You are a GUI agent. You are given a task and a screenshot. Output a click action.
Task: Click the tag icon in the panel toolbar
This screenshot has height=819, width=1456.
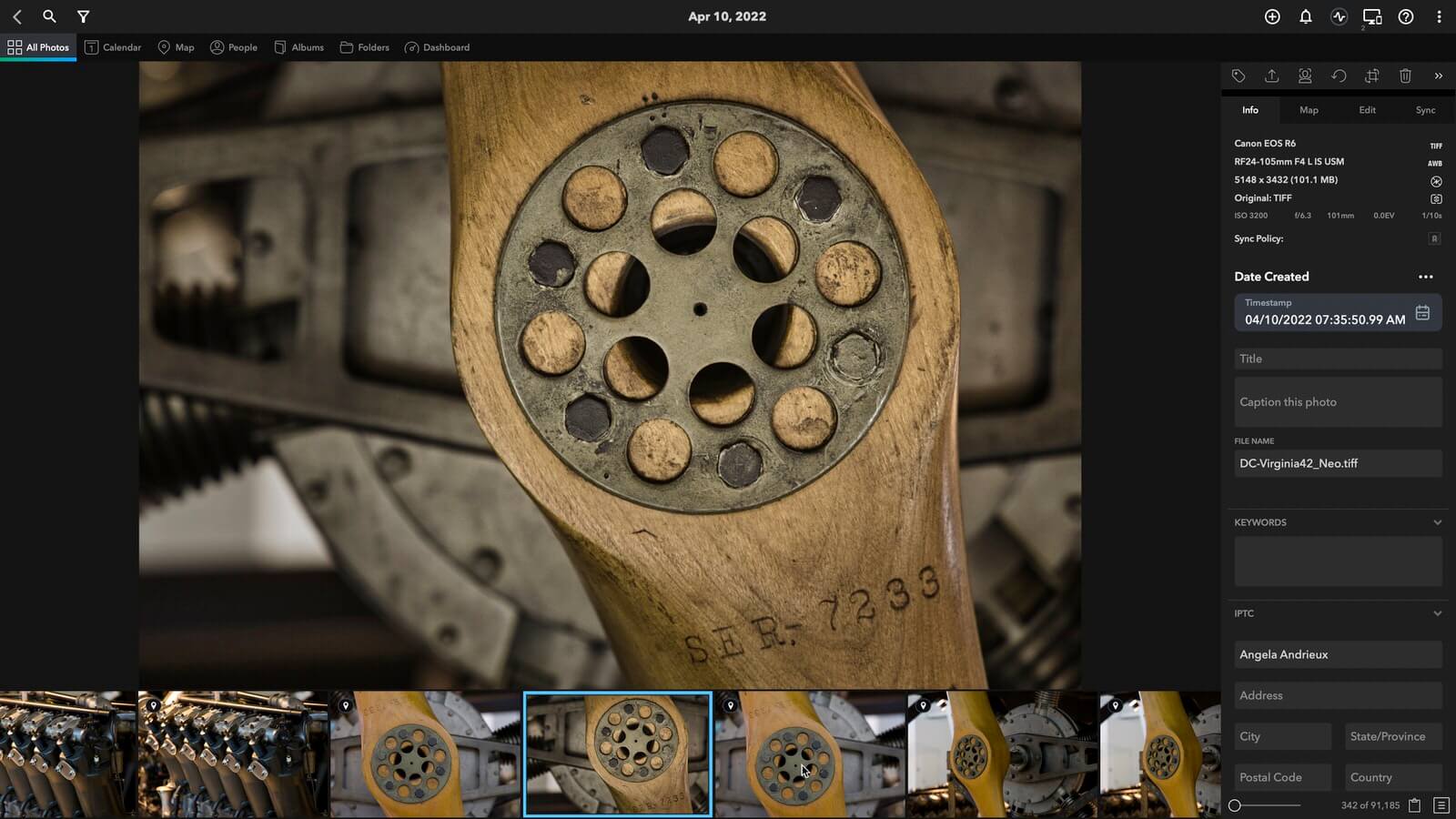pos(1239,76)
